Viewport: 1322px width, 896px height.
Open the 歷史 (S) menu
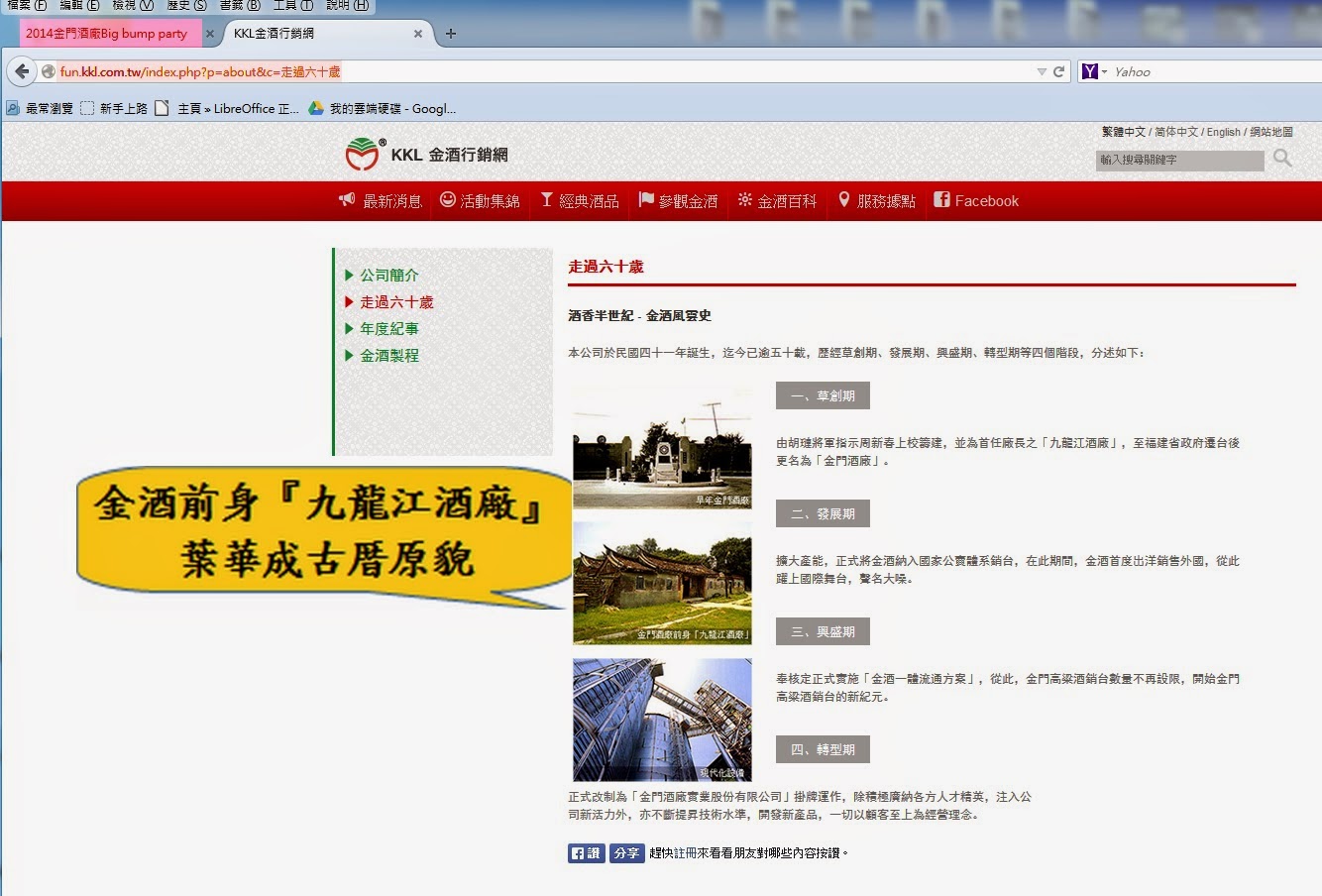click(x=186, y=5)
